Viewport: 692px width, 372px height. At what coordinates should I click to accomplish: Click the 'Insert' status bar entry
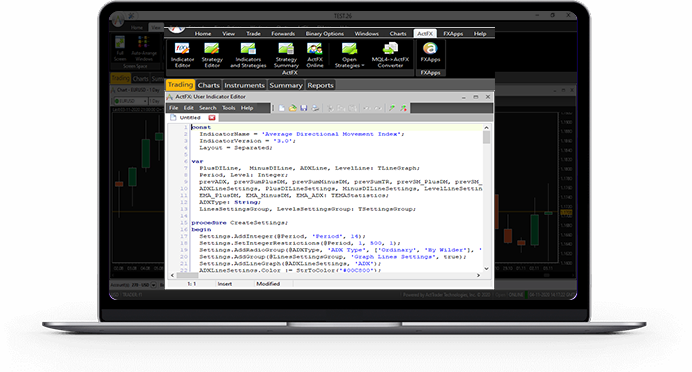[x=225, y=284]
